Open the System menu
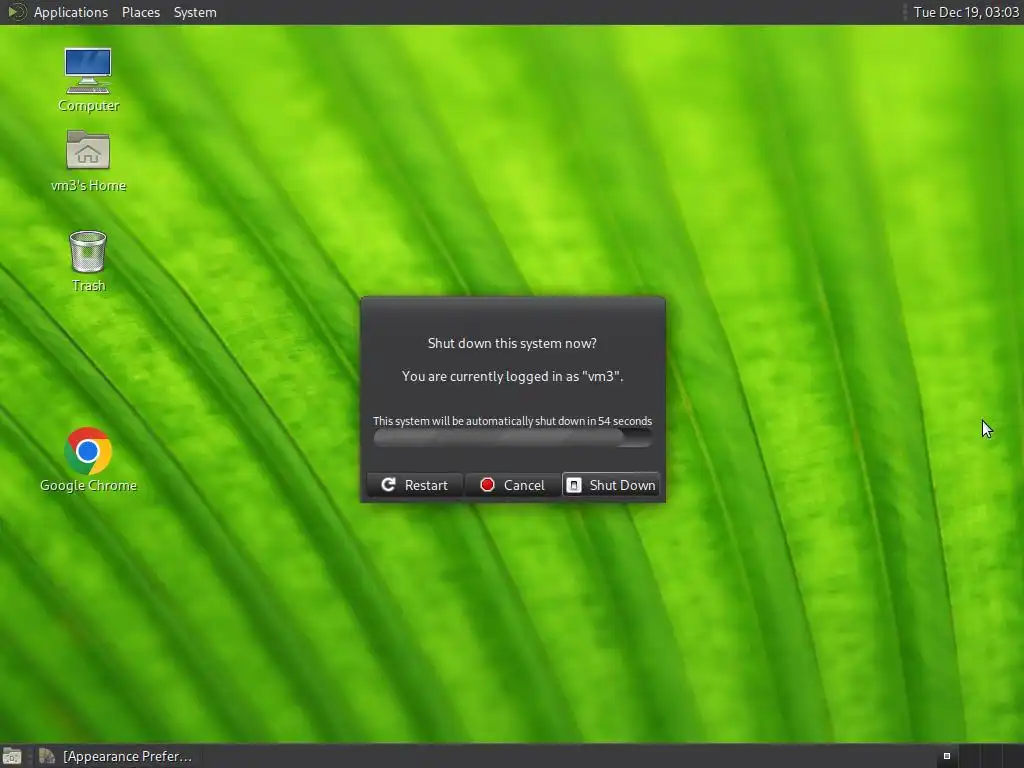This screenshot has width=1024, height=768. coord(195,12)
